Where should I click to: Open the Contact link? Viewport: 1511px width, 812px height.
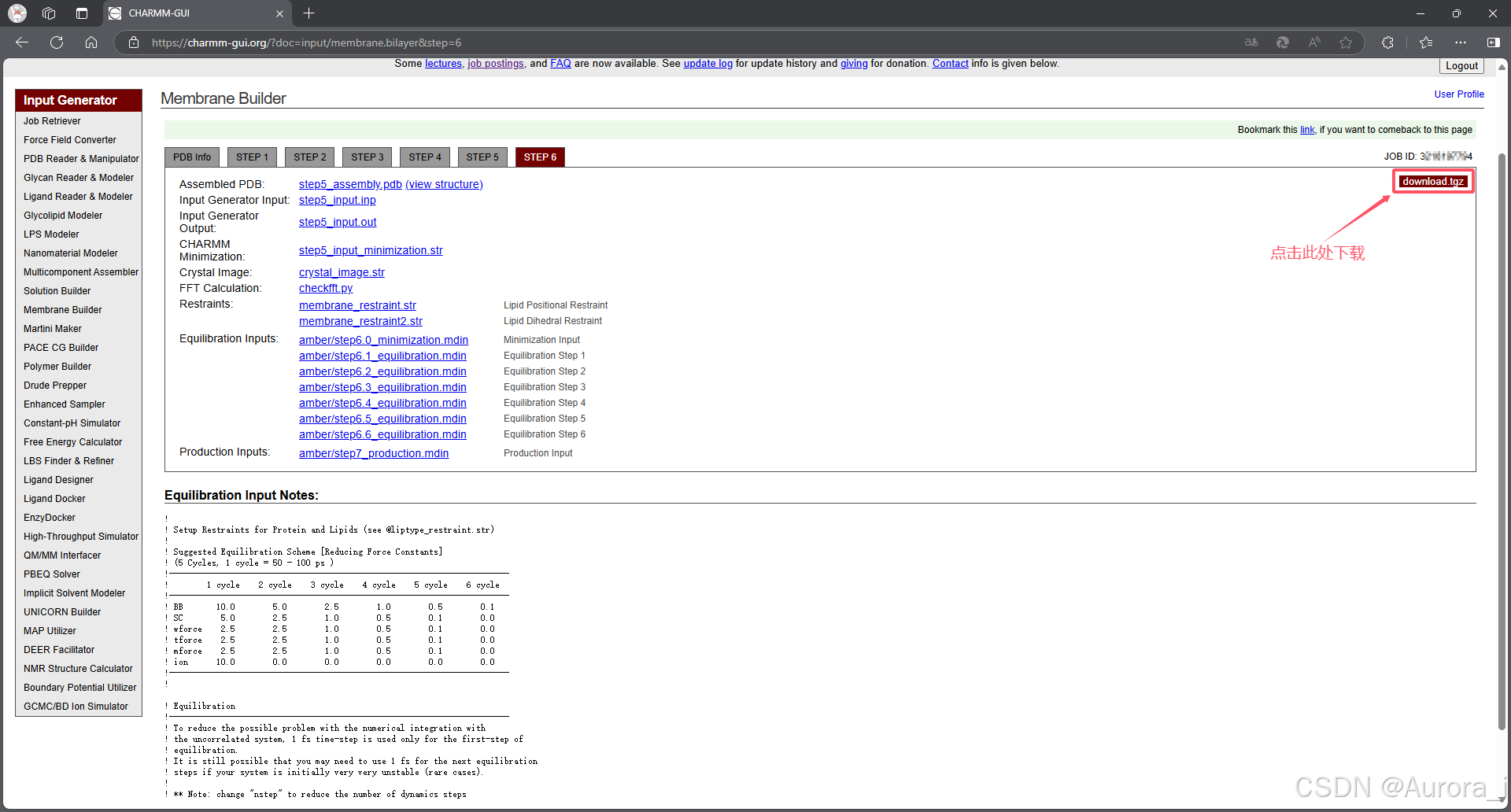[950, 64]
